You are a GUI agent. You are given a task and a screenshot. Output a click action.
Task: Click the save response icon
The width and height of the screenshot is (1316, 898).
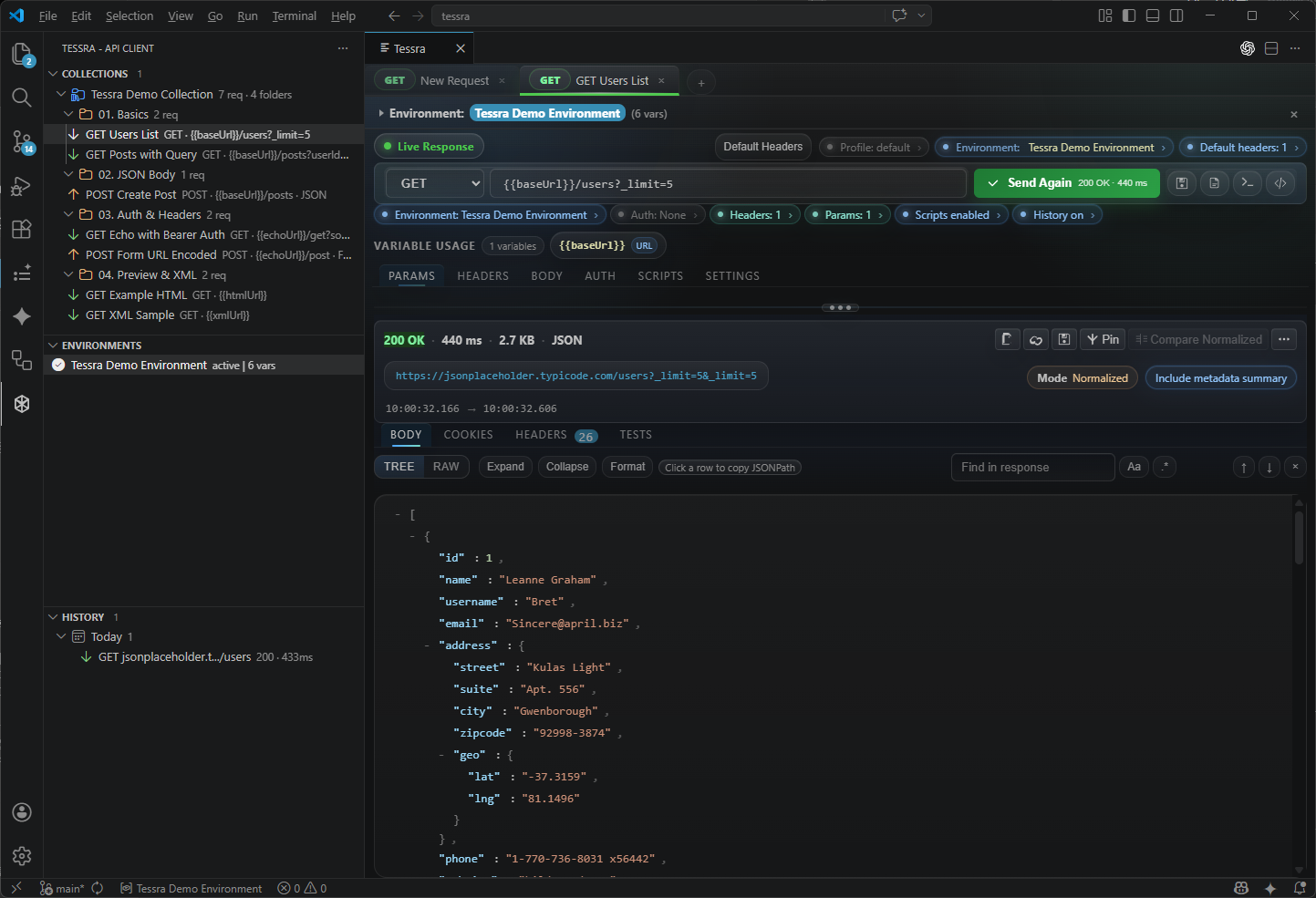[x=1064, y=339]
